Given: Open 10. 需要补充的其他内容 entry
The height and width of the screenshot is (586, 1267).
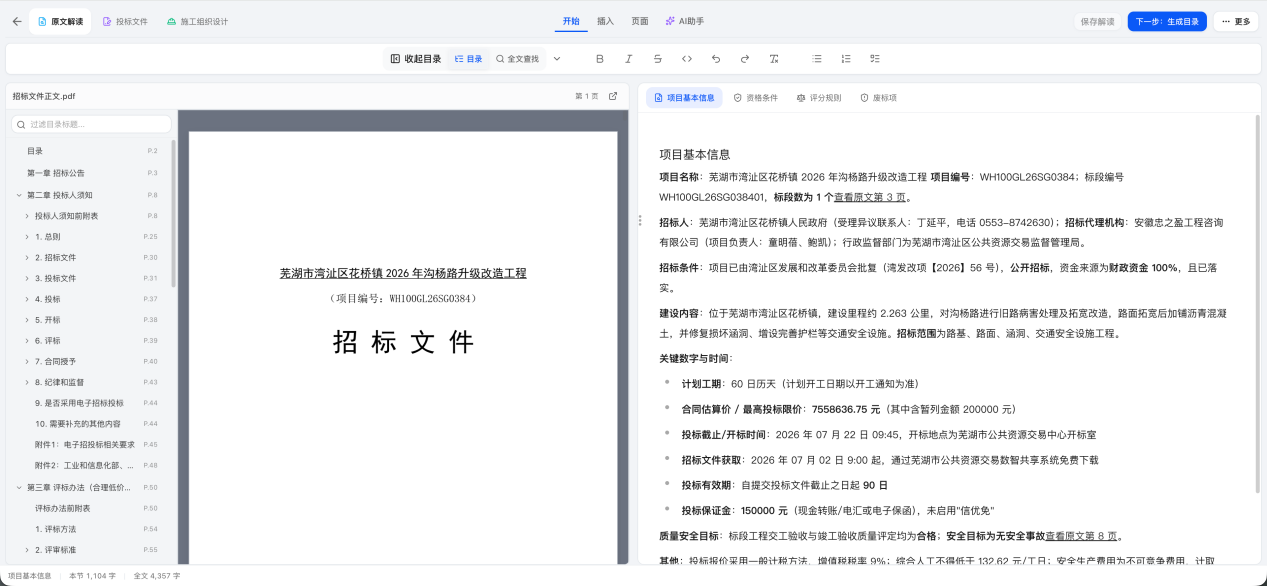Looking at the screenshot, I should (x=91, y=424).
